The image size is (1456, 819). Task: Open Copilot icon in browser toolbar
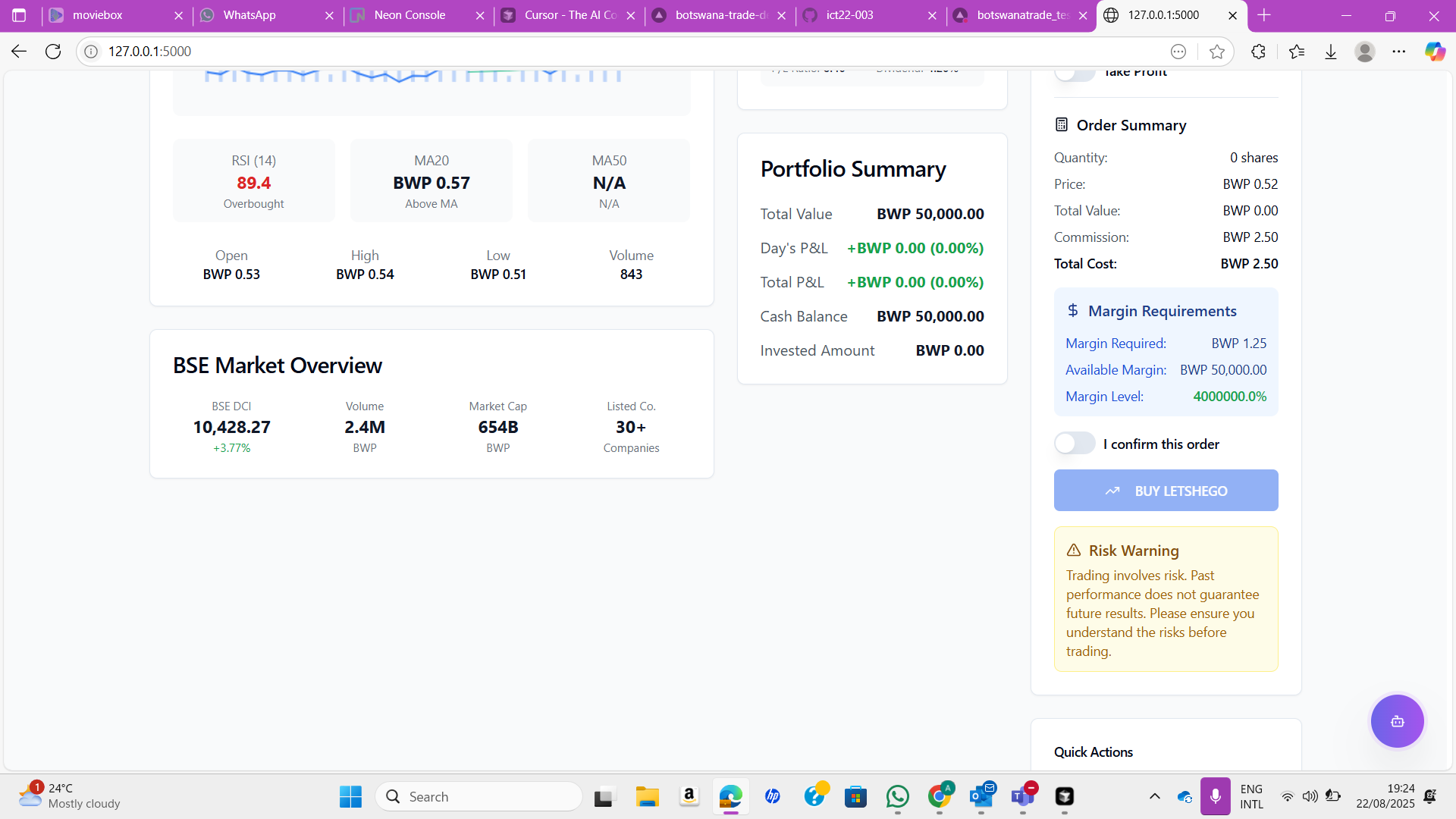(x=1434, y=52)
